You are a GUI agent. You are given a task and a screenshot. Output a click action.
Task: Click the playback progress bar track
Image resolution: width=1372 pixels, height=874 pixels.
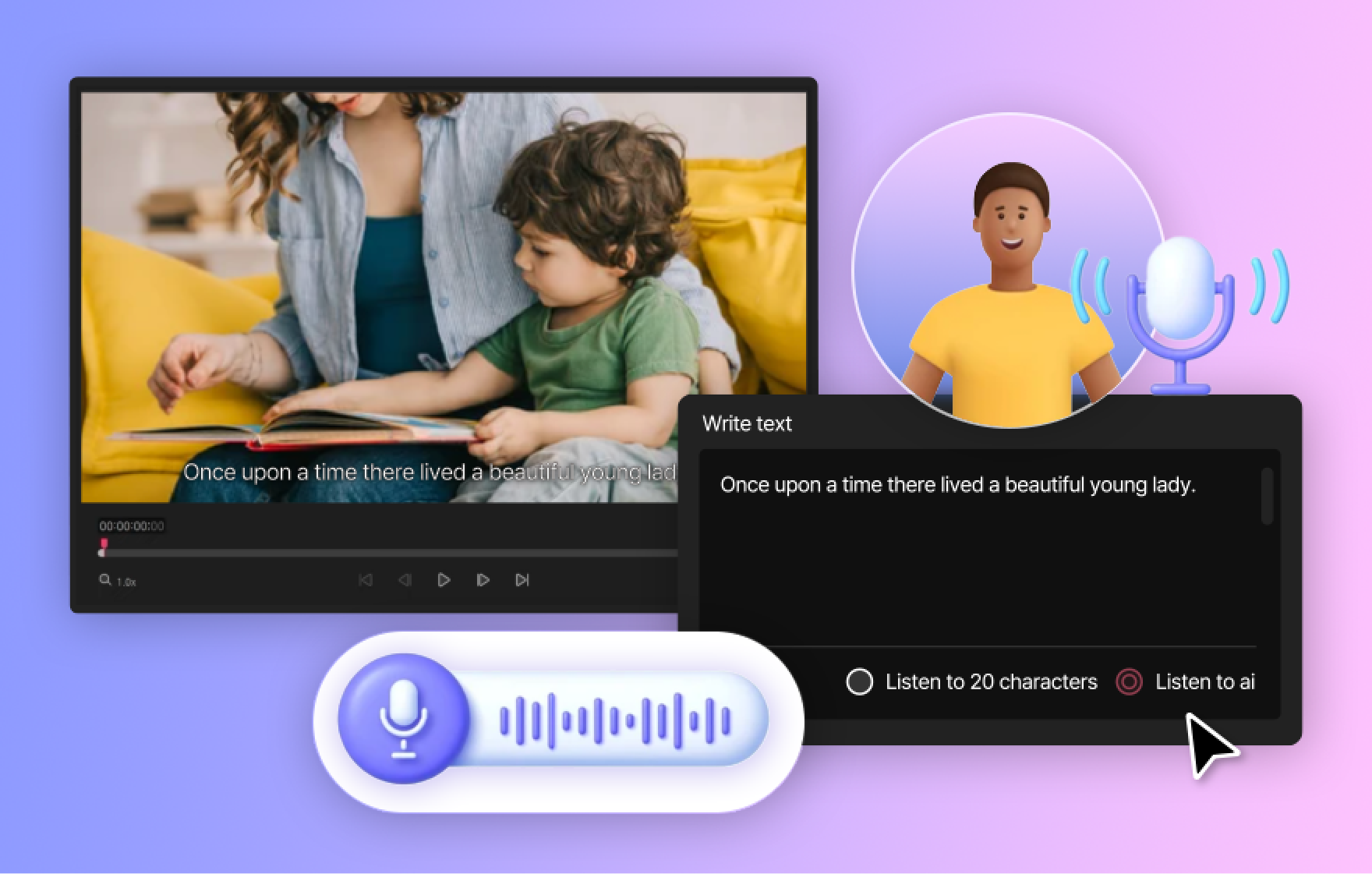pos(390,553)
